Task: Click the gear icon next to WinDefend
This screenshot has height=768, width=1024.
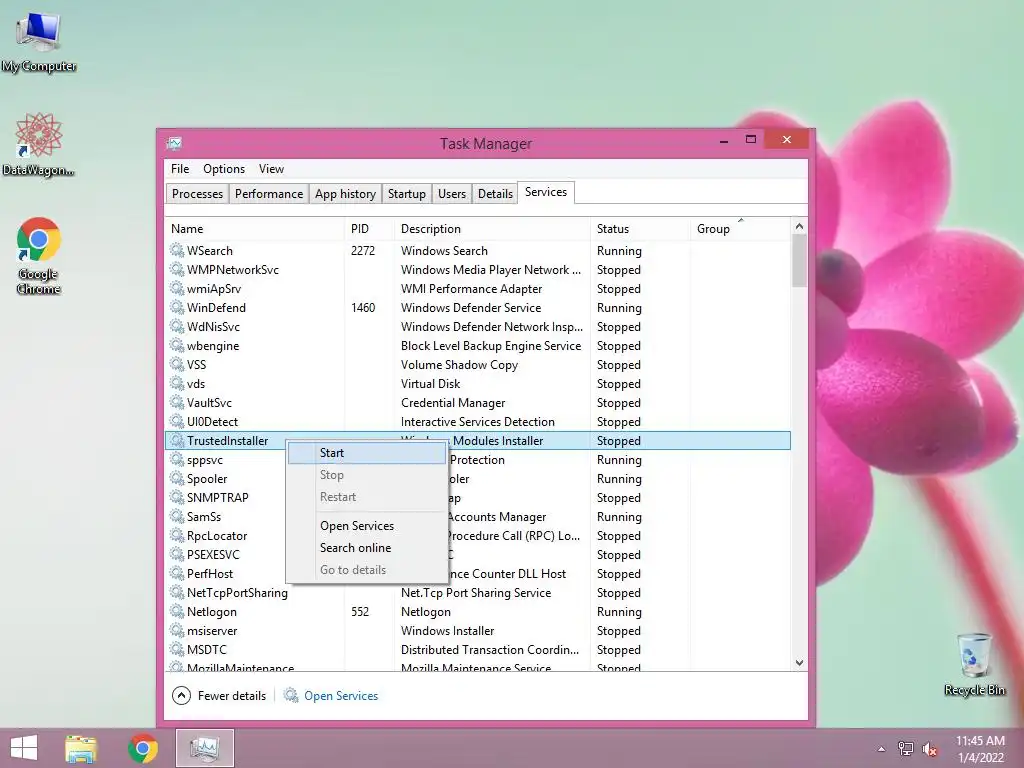Action: tap(177, 307)
